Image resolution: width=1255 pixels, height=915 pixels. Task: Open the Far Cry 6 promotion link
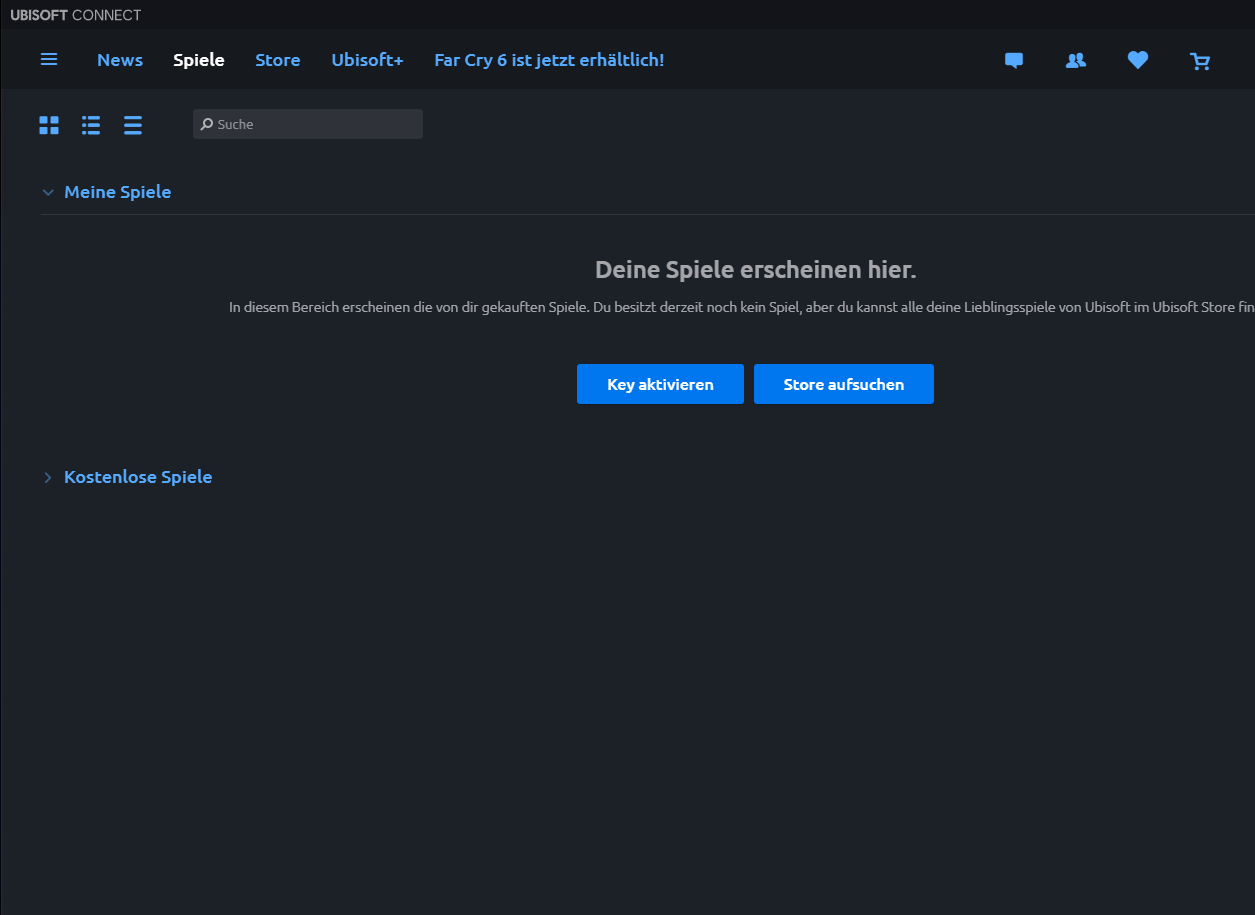tap(549, 60)
